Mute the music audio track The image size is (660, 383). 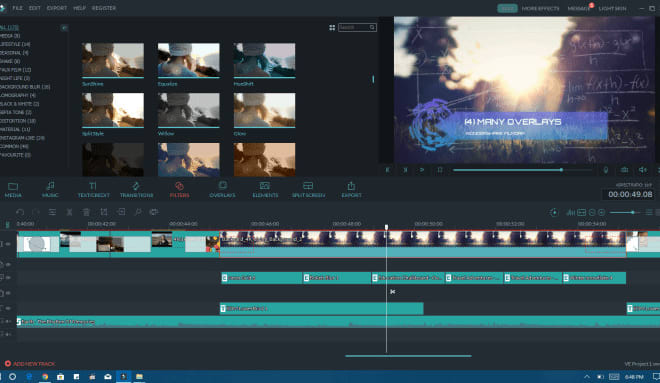tap(8, 322)
